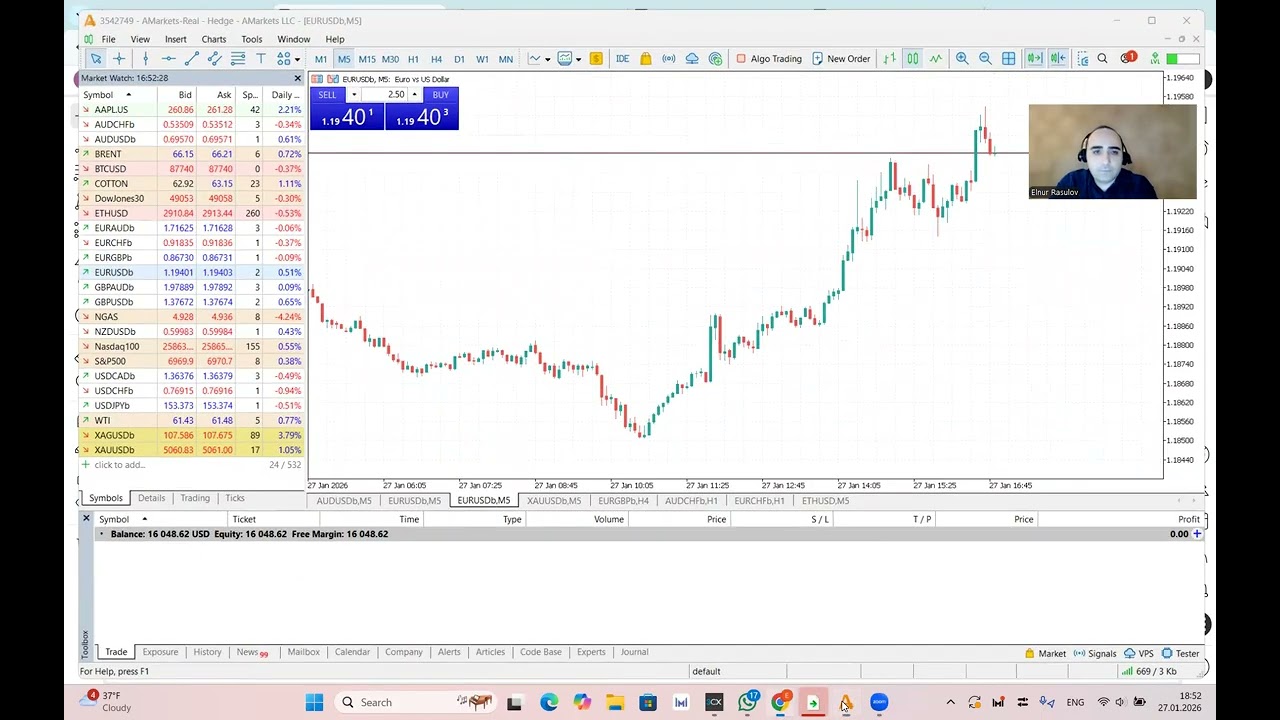Screen dimensions: 1280x720
Task: Switch timeframe to M15
Action: pos(367,59)
